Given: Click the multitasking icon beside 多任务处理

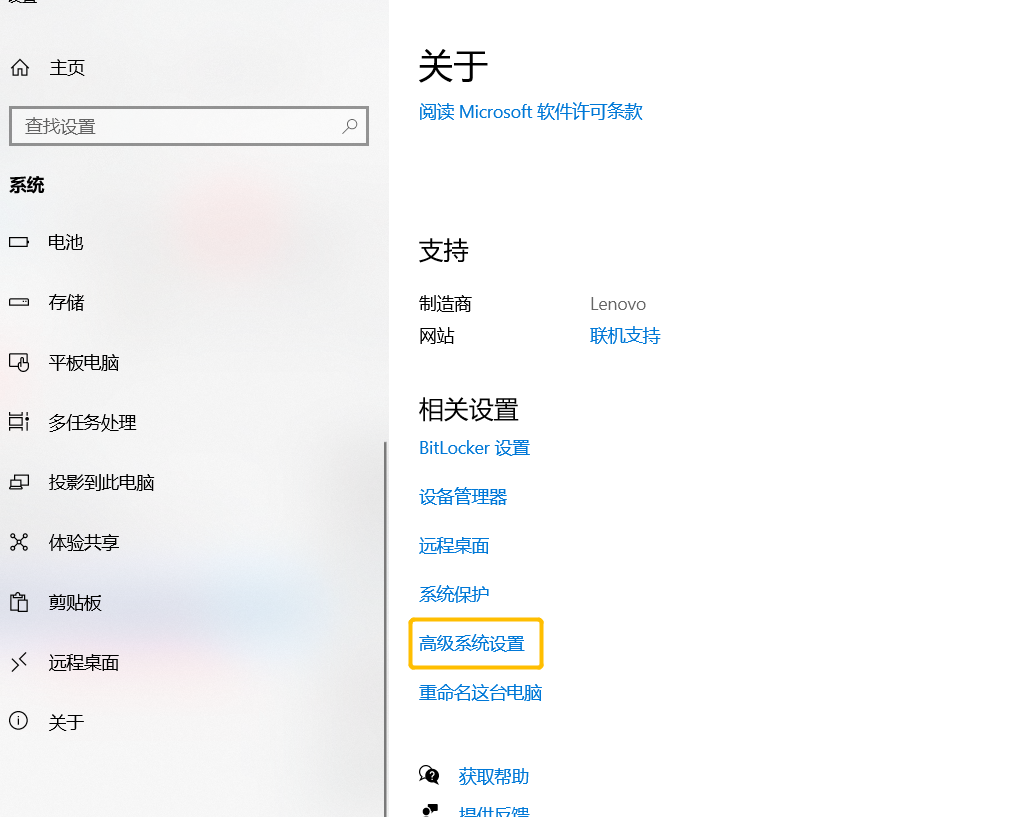Looking at the screenshot, I should 19,422.
